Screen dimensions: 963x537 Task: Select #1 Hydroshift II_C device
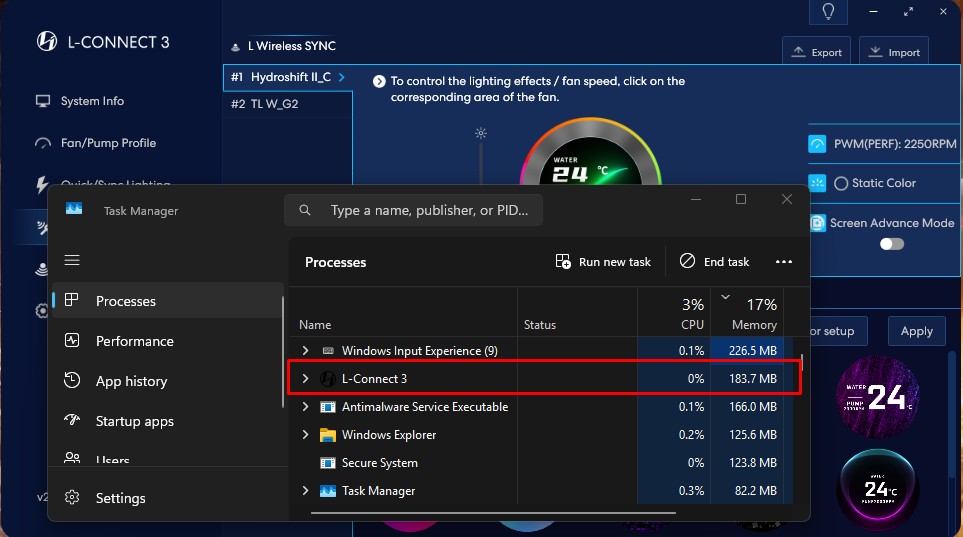point(287,77)
